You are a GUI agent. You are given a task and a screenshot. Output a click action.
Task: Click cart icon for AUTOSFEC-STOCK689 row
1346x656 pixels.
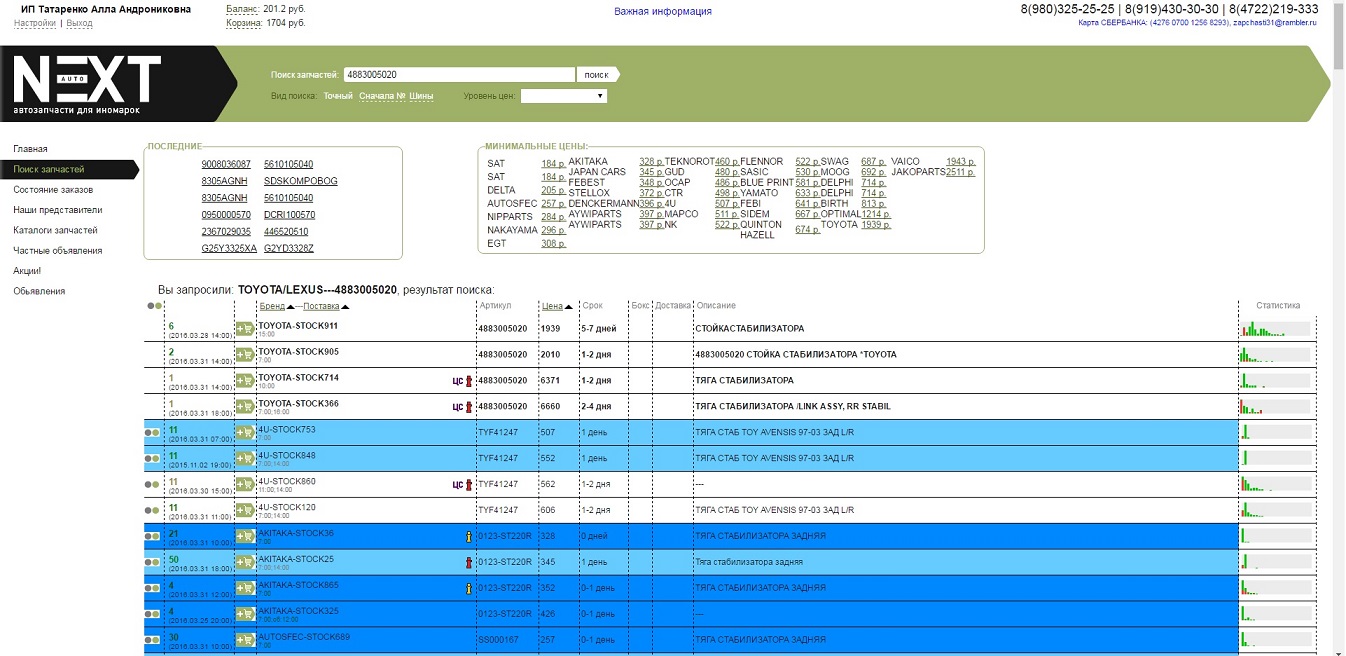[245, 640]
